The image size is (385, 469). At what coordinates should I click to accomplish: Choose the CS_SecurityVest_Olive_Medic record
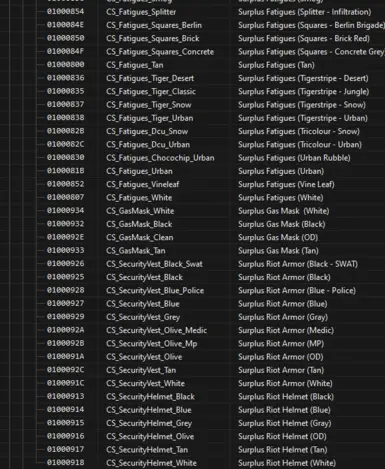pyautogui.click(x=210, y=330)
